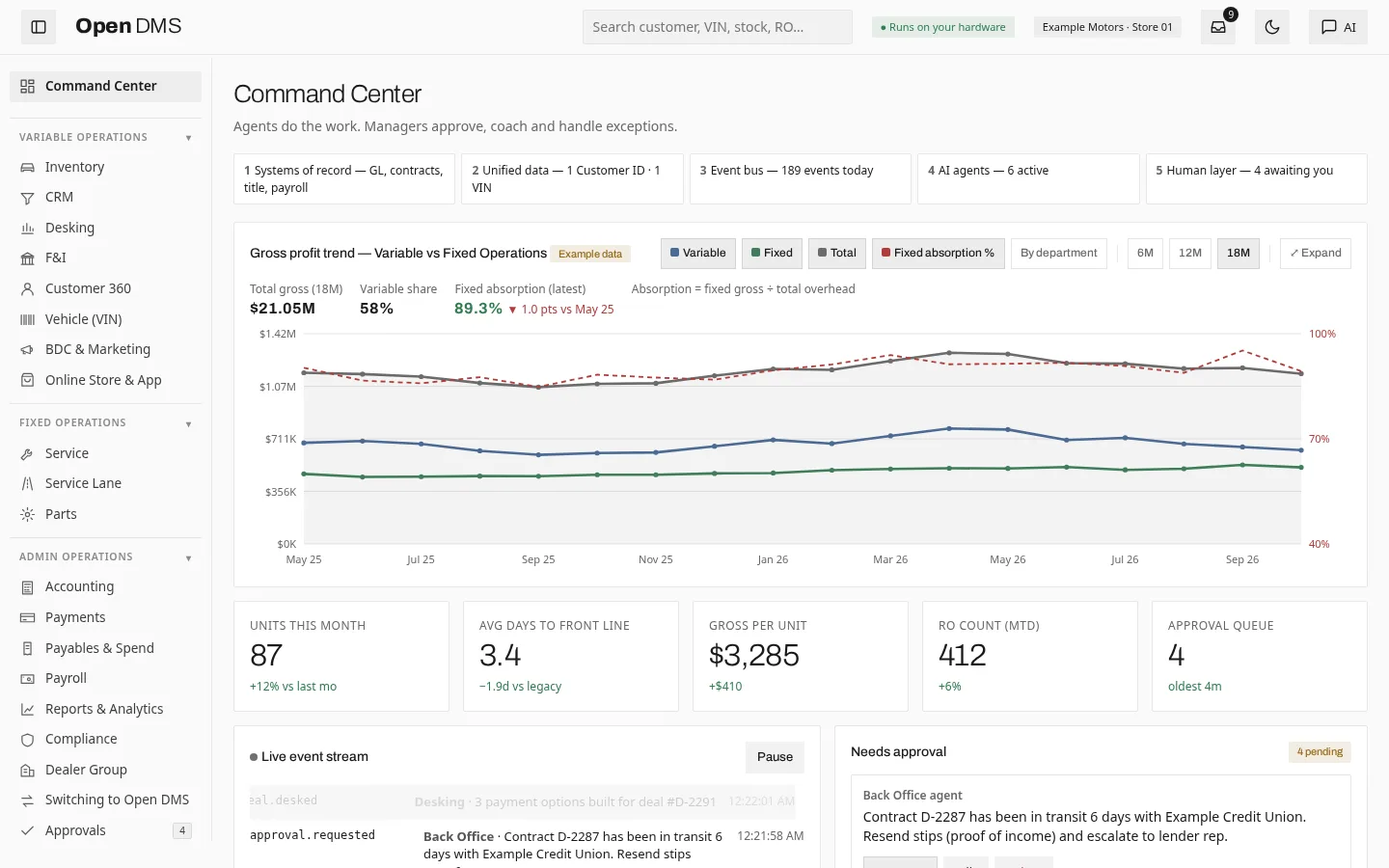Collapse the Admin Operations section
This screenshot has height=868, width=1389.
[188, 557]
